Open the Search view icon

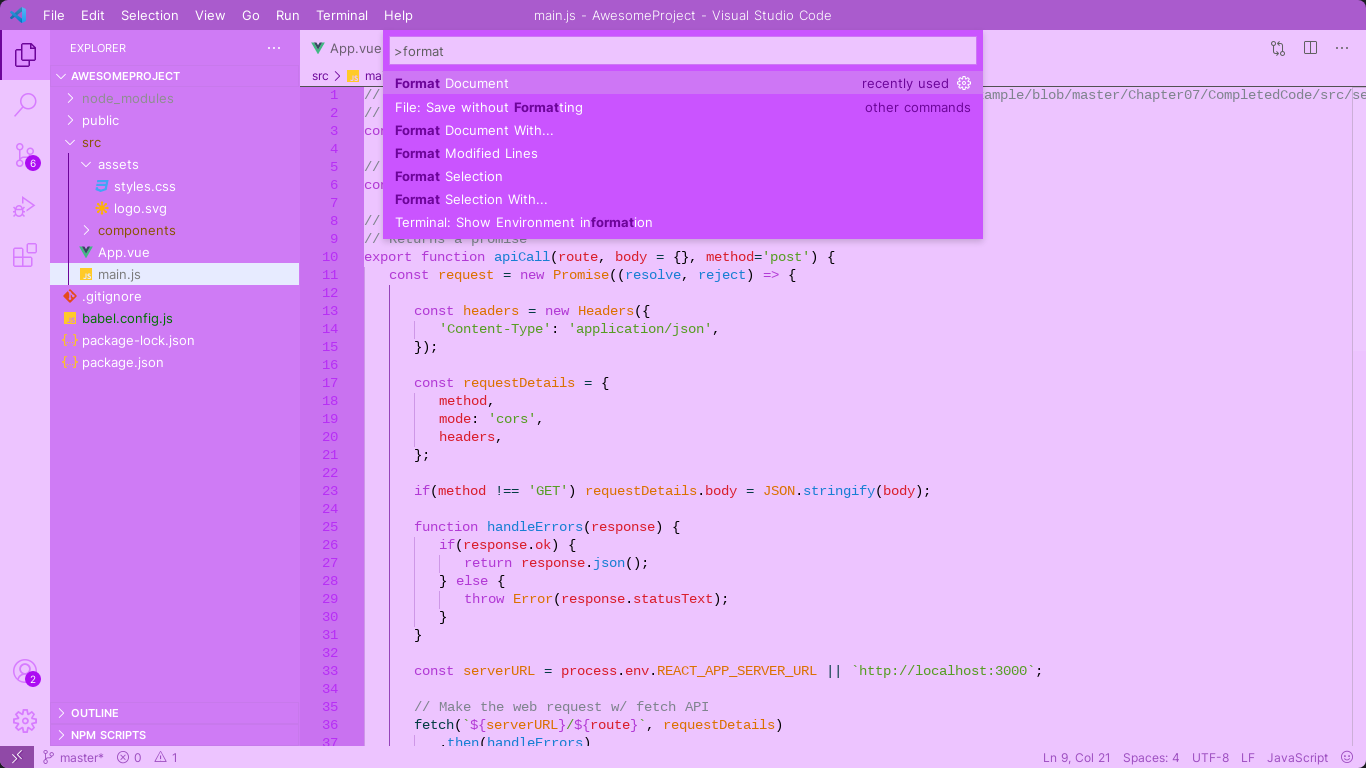25,104
